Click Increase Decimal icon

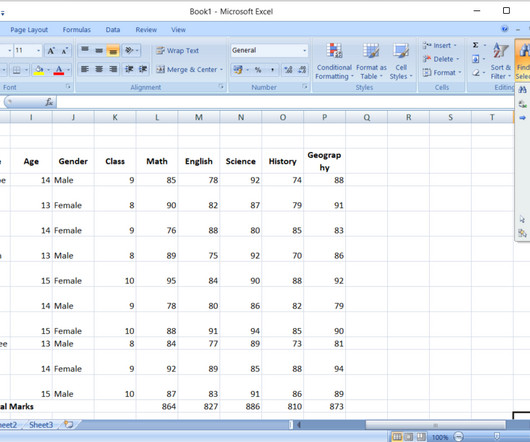(288, 70)
